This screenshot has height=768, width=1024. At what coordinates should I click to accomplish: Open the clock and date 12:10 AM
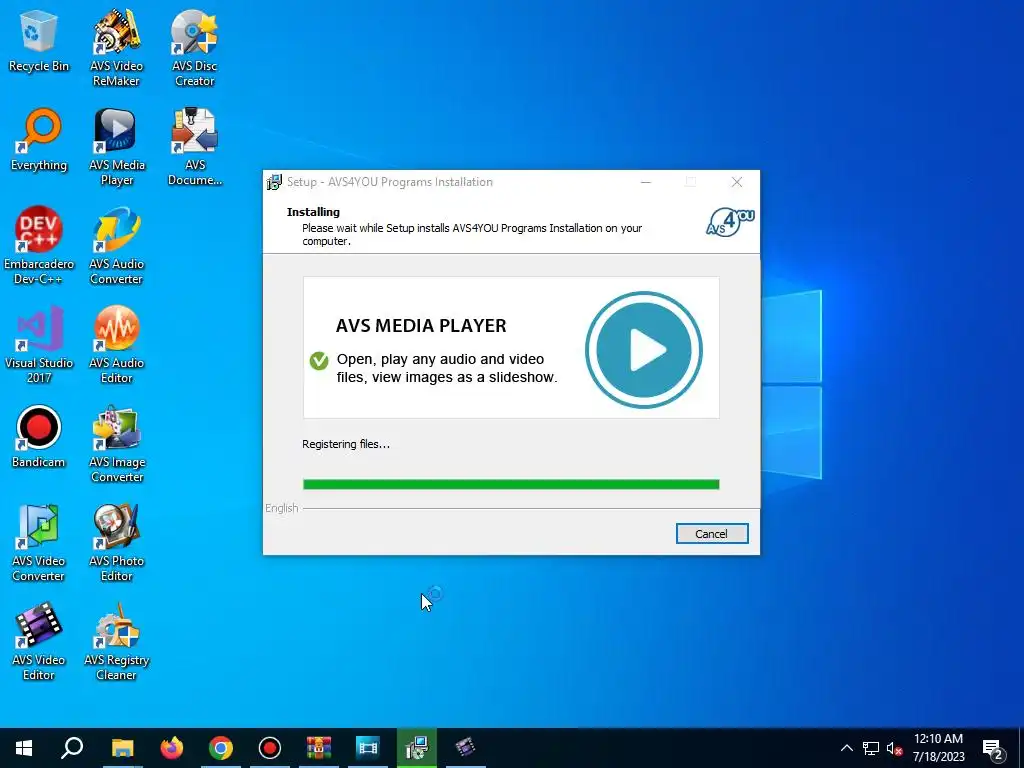coord(938,748)
